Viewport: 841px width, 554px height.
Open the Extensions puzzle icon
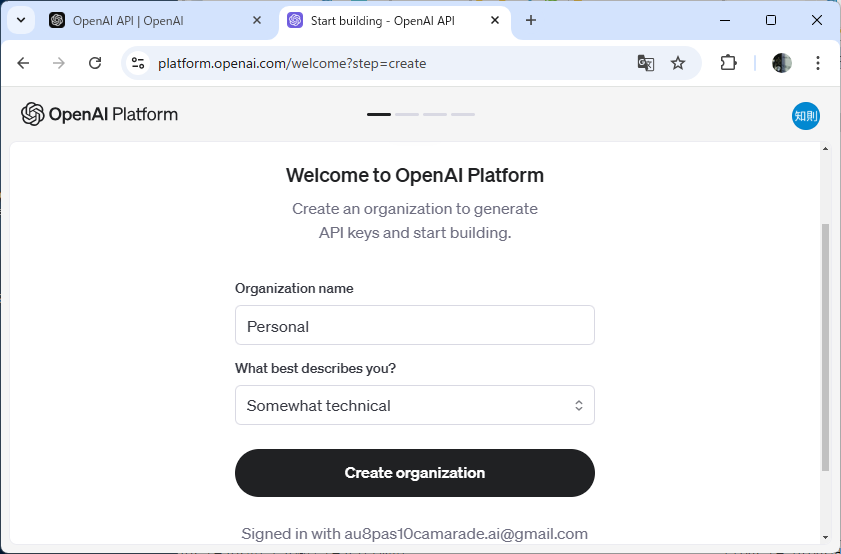tap(728, 63)
